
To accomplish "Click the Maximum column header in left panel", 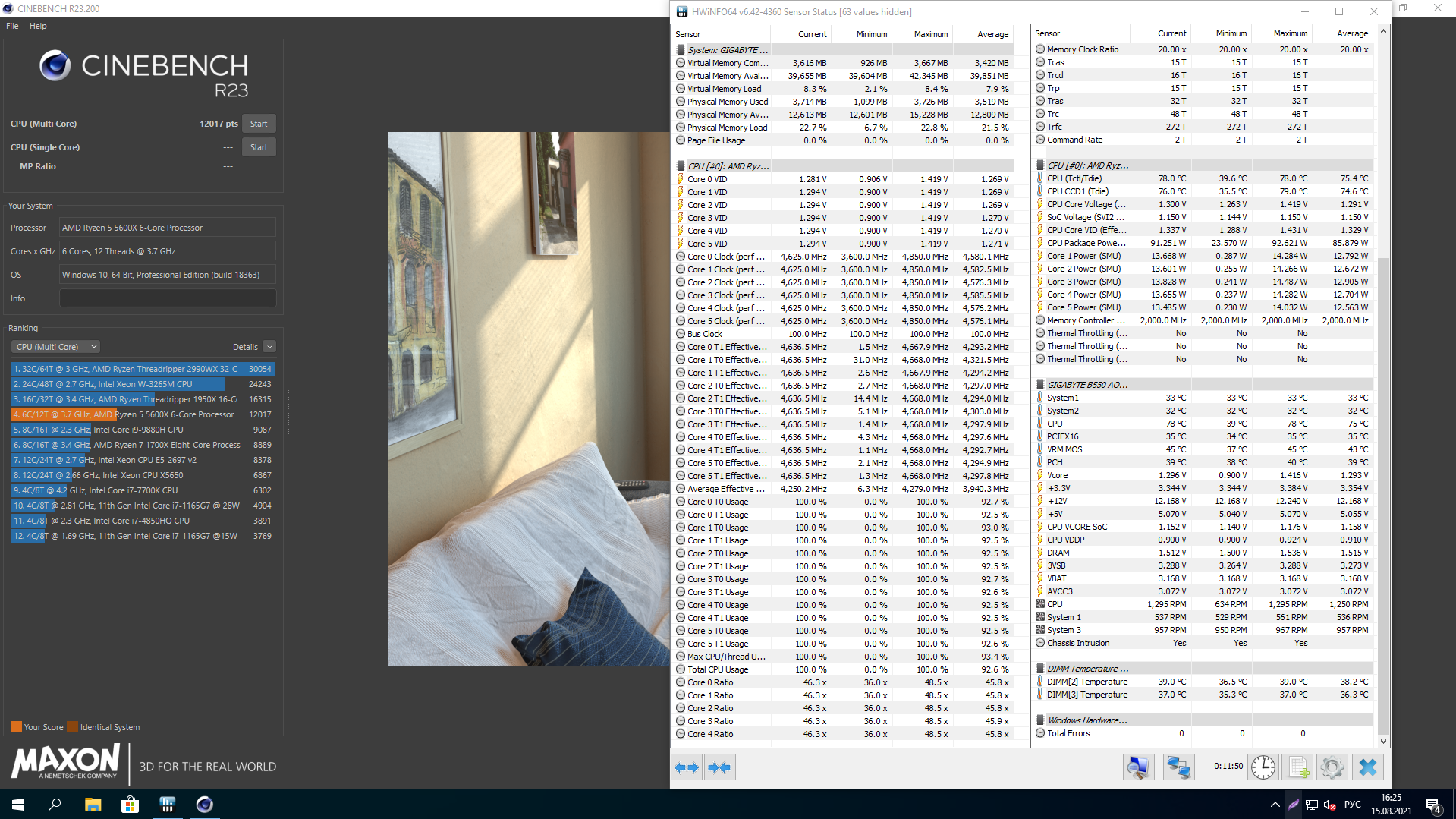I will [x=923, y=34].
